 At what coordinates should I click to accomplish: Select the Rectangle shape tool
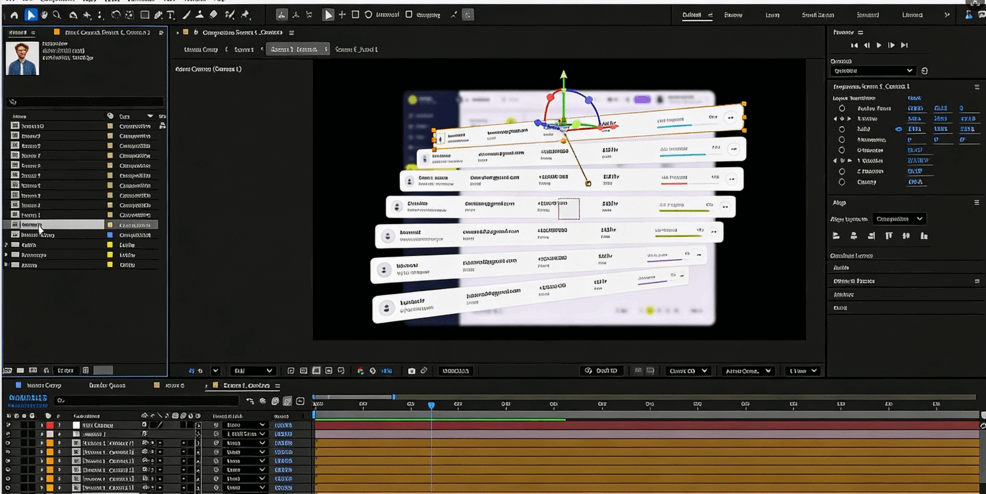(145, 15)
